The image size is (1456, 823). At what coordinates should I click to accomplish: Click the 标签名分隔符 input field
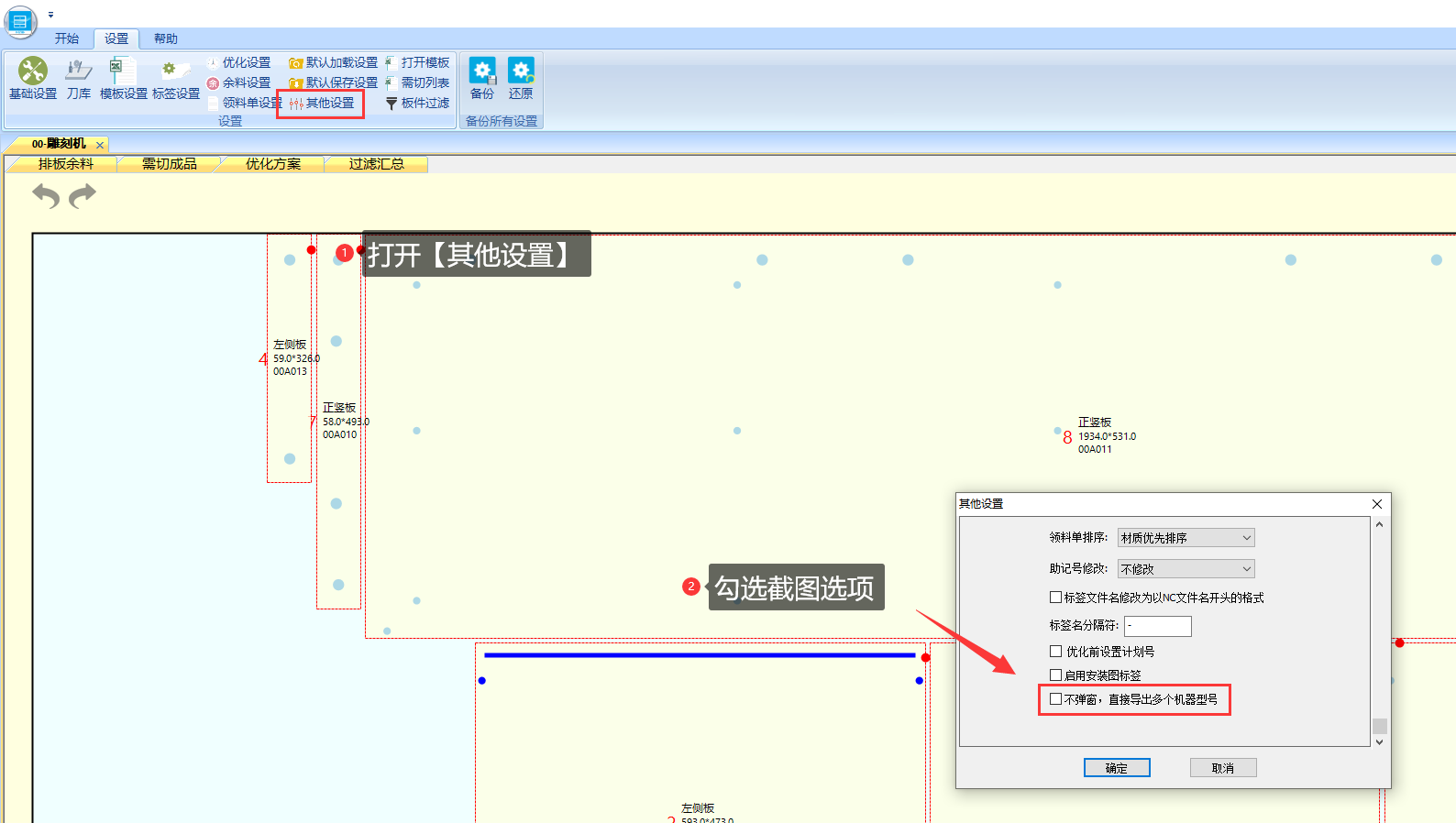pyautogui.click(x=1158, y=626)
